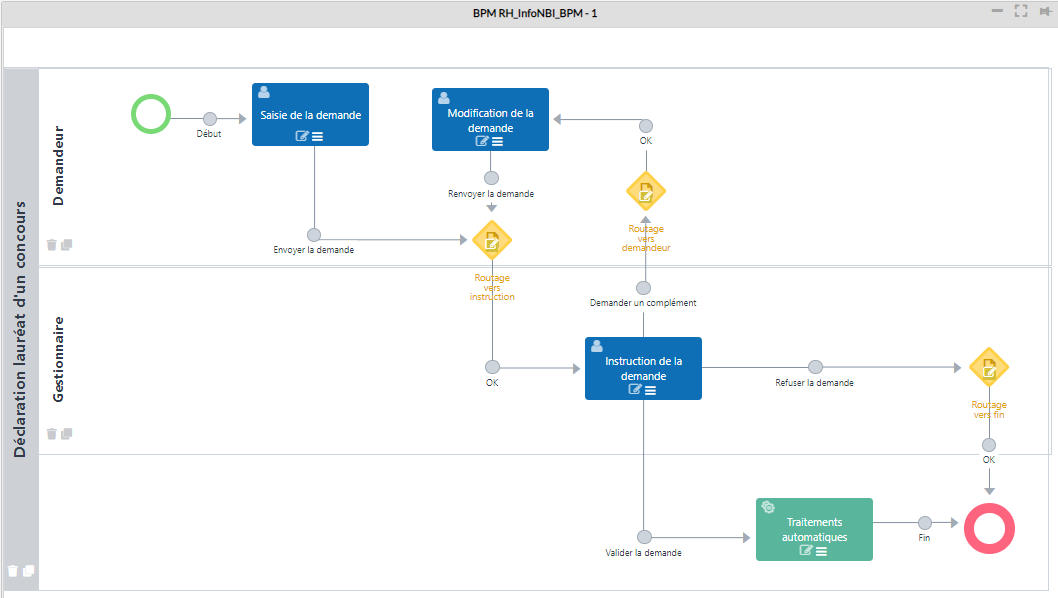Duplicate the Gestionnaire lane with copy icon
Screen dimensions: 1058x598
point(67,434)
